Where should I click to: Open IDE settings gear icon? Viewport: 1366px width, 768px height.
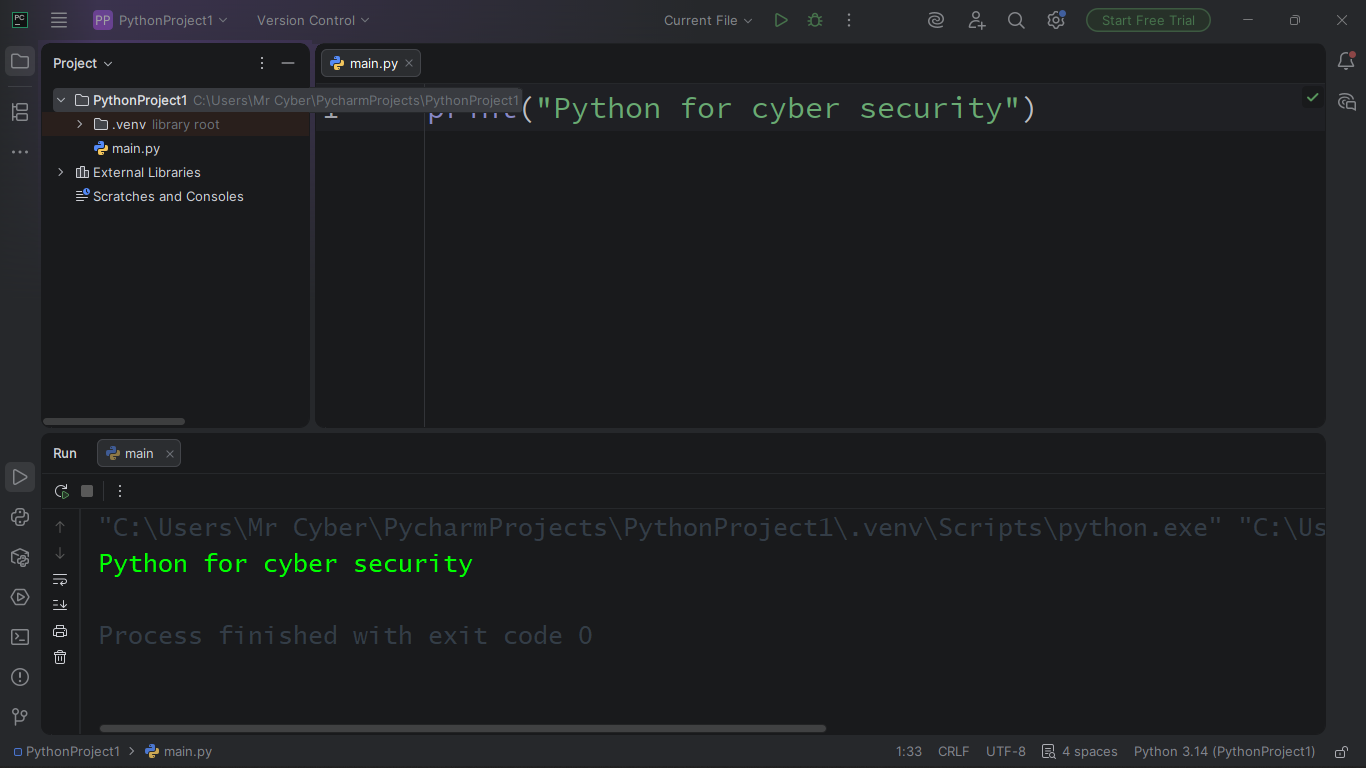(x=1056, y=20)
